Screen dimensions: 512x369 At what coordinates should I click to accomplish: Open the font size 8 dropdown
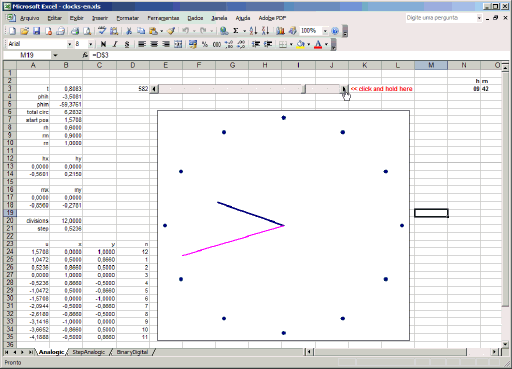[91, 44]
